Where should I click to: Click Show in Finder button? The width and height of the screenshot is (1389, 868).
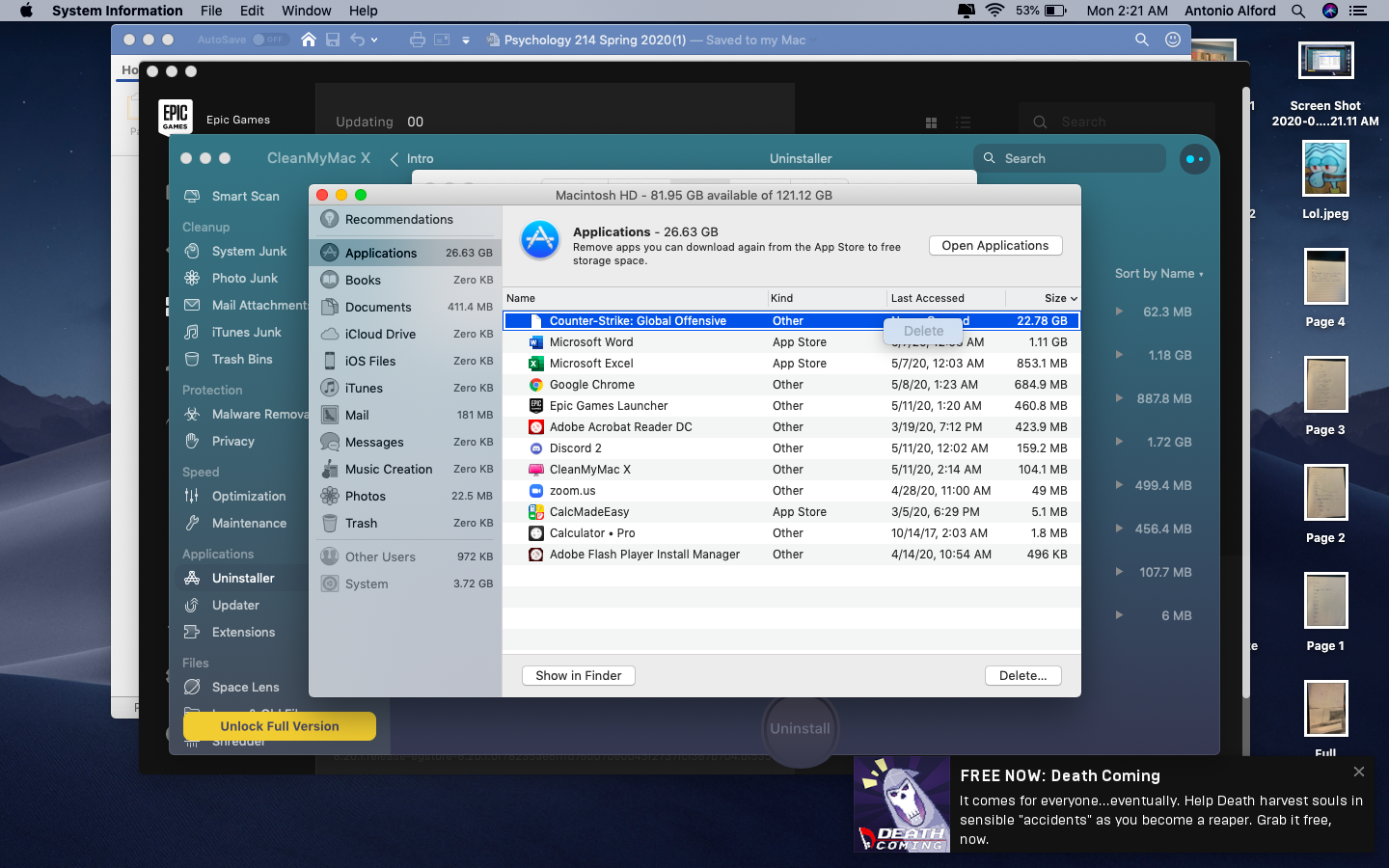coord(579,676)
